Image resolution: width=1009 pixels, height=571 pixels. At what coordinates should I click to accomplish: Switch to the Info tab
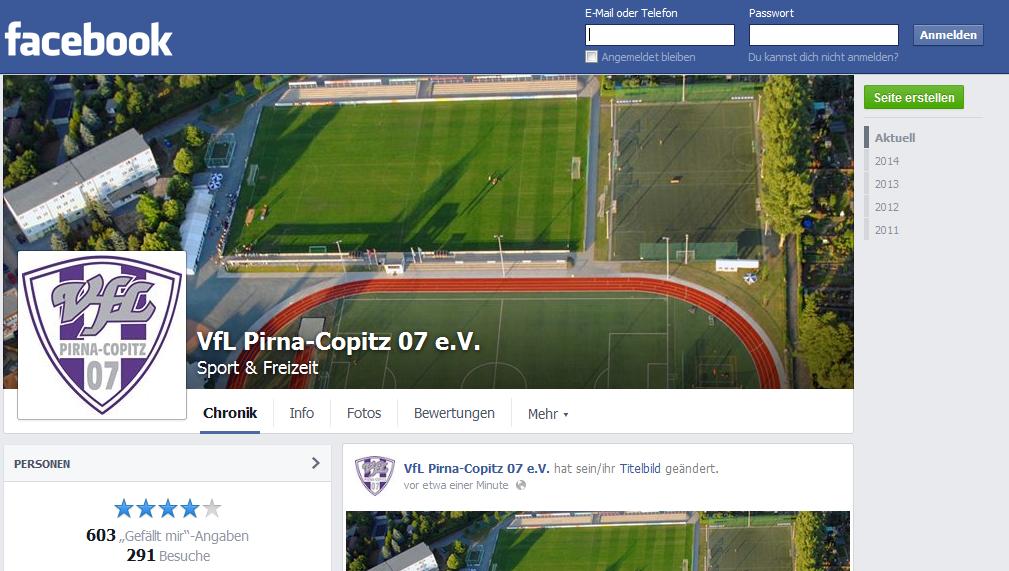click(x=301, y=413)
